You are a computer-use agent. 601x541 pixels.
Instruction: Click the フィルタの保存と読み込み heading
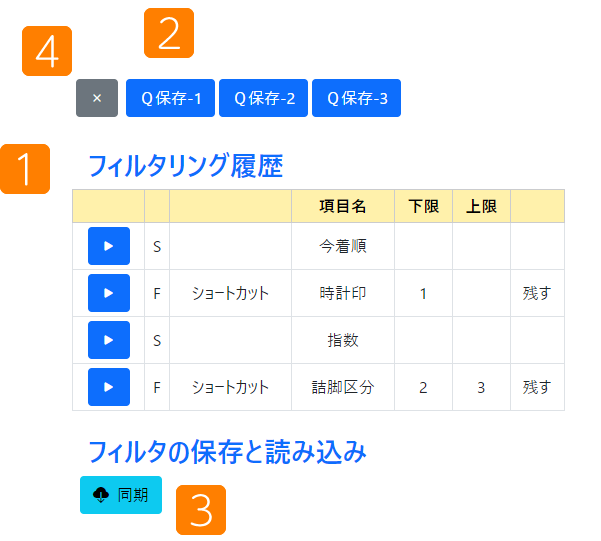pos(227,452)
